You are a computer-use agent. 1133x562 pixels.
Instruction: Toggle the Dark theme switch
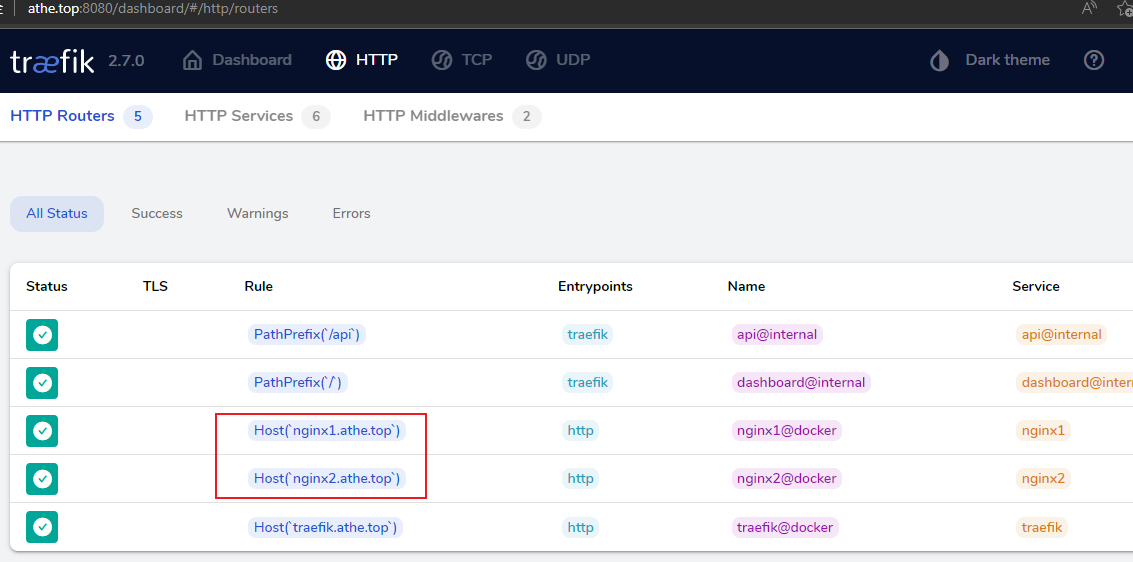coord(990,60)
